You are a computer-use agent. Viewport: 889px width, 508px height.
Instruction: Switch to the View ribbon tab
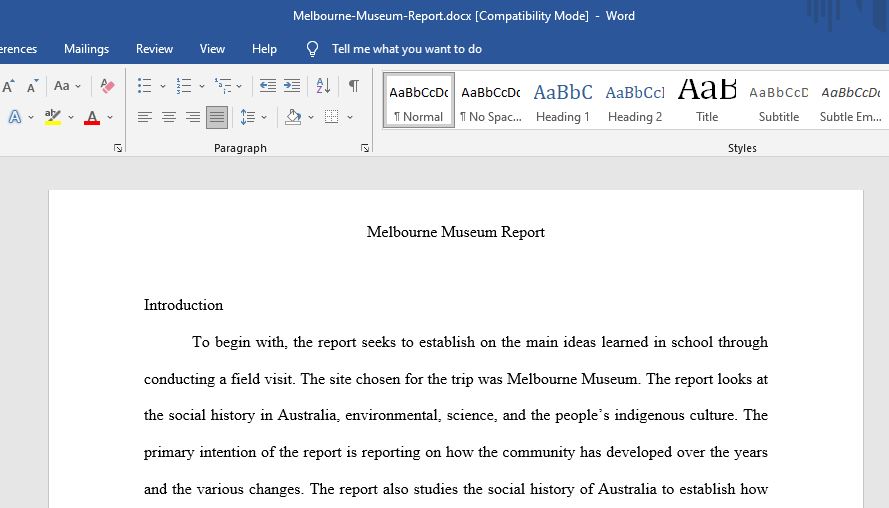[212, 49]
